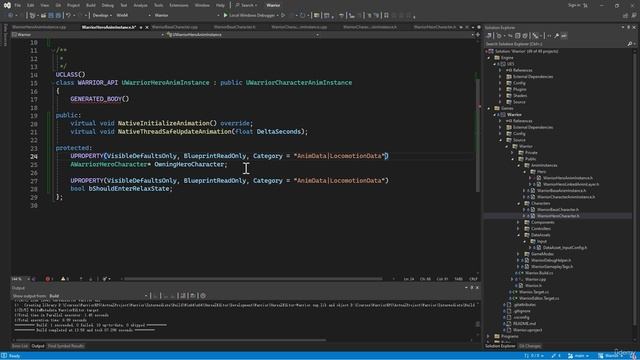Click the bookmark toolbar icon
This screenshot has height=360, width=640.
pyautogui.click(x=386, y=16)
